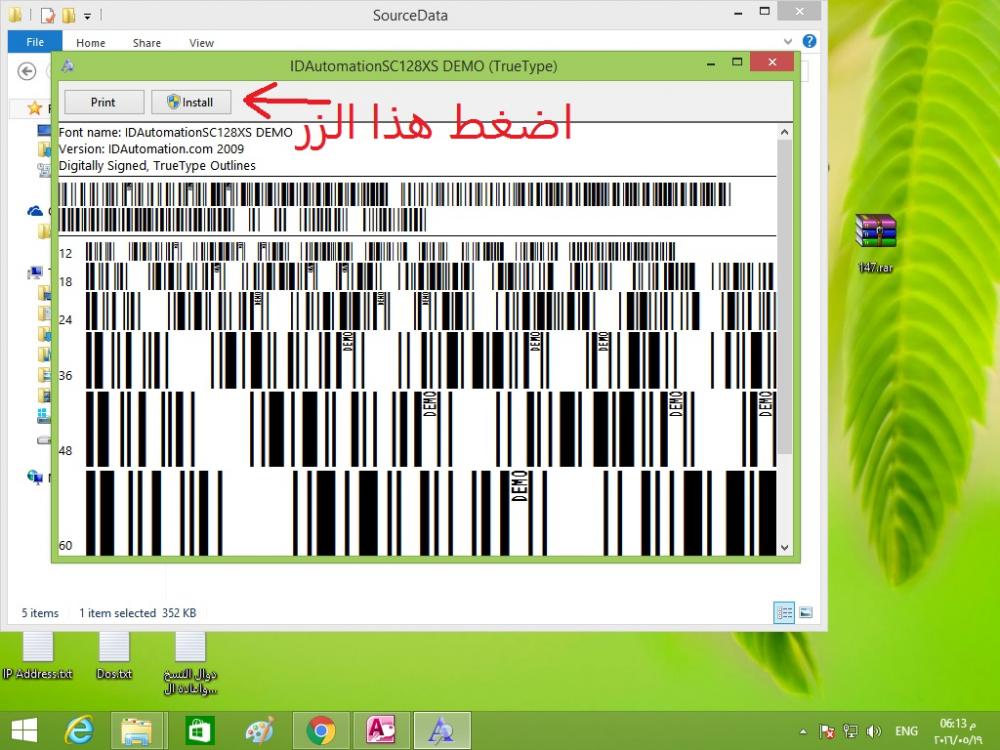Open Paint from taskbar
This screenshot has width=1000, height=750.
[260, 730]
